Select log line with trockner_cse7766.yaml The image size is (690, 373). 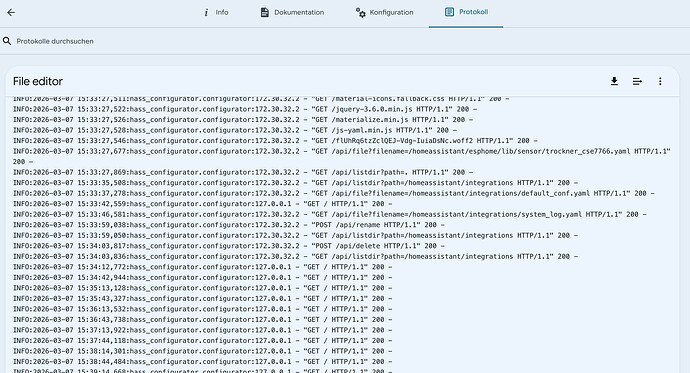point(341,157)
